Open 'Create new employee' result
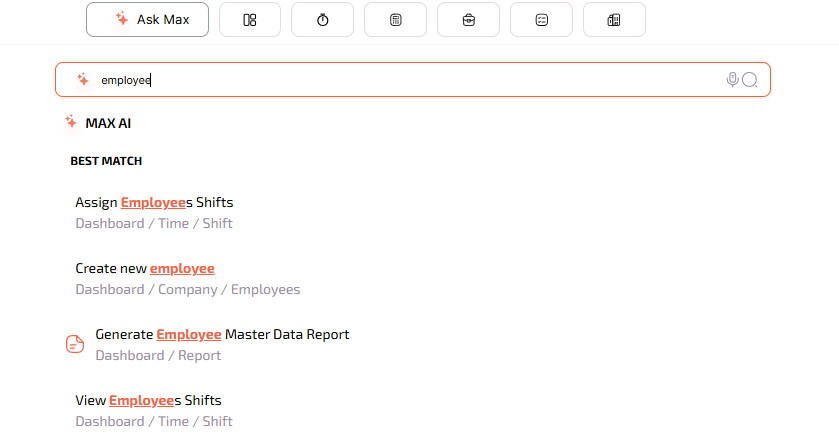The height and width of the screenshot is (446, 839). tap(145, 268)
